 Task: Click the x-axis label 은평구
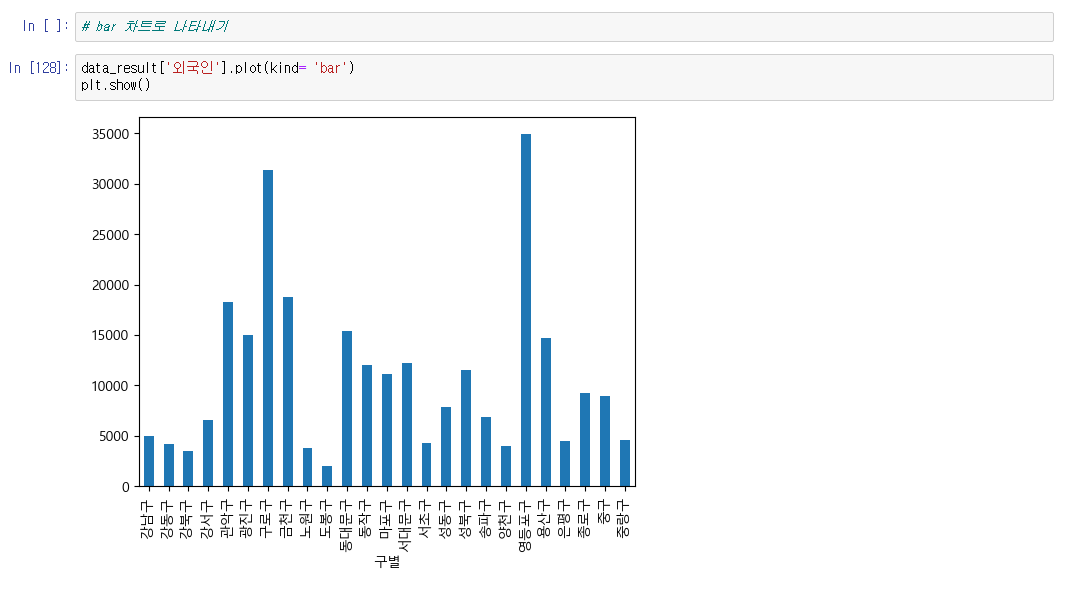pos(564,520)
